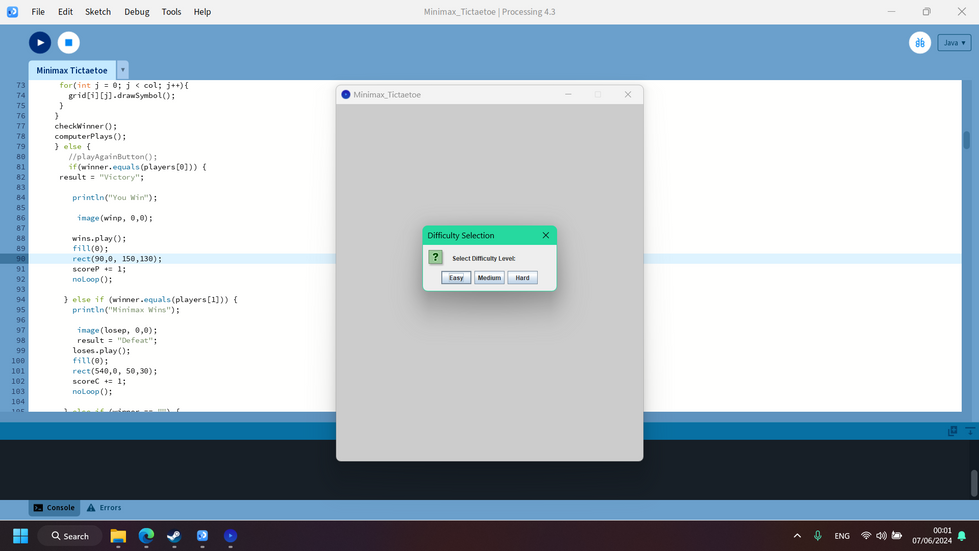Select the Minimax Tictaetoe sketch tab
The height and width of the screenshot is (551, 979).
point(72,70)
